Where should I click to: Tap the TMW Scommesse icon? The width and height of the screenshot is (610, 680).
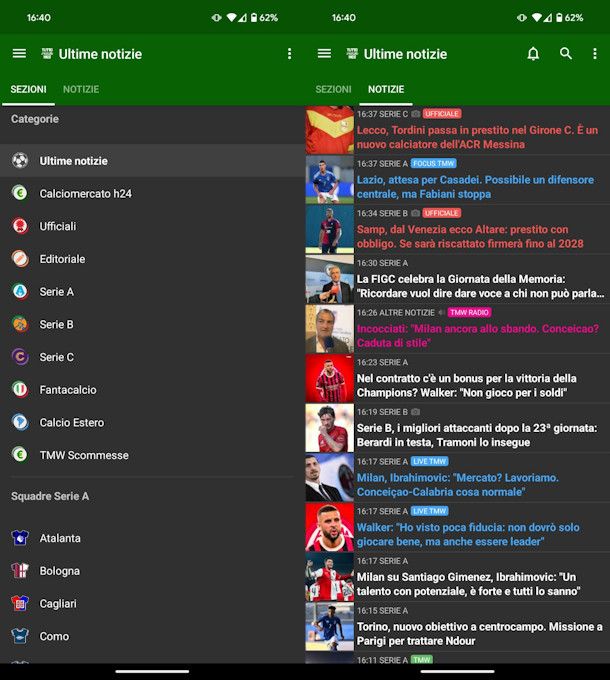click(x=20, y=455)
